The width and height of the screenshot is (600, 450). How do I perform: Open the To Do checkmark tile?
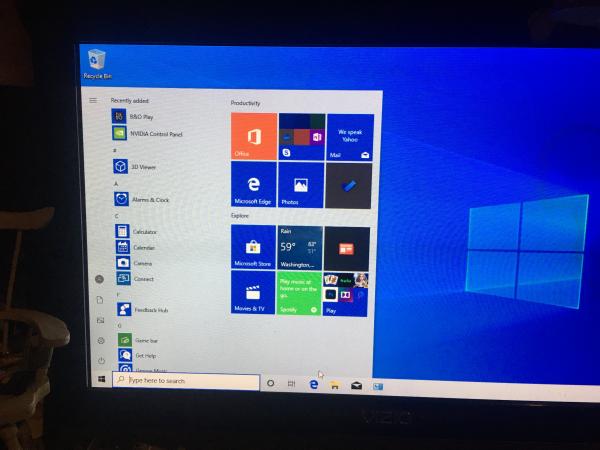[x=348, y=186]
